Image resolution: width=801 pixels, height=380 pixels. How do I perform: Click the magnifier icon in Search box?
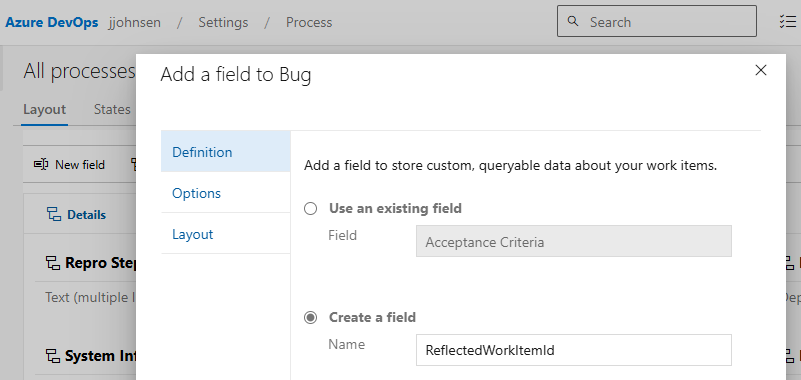click(574, 21)
